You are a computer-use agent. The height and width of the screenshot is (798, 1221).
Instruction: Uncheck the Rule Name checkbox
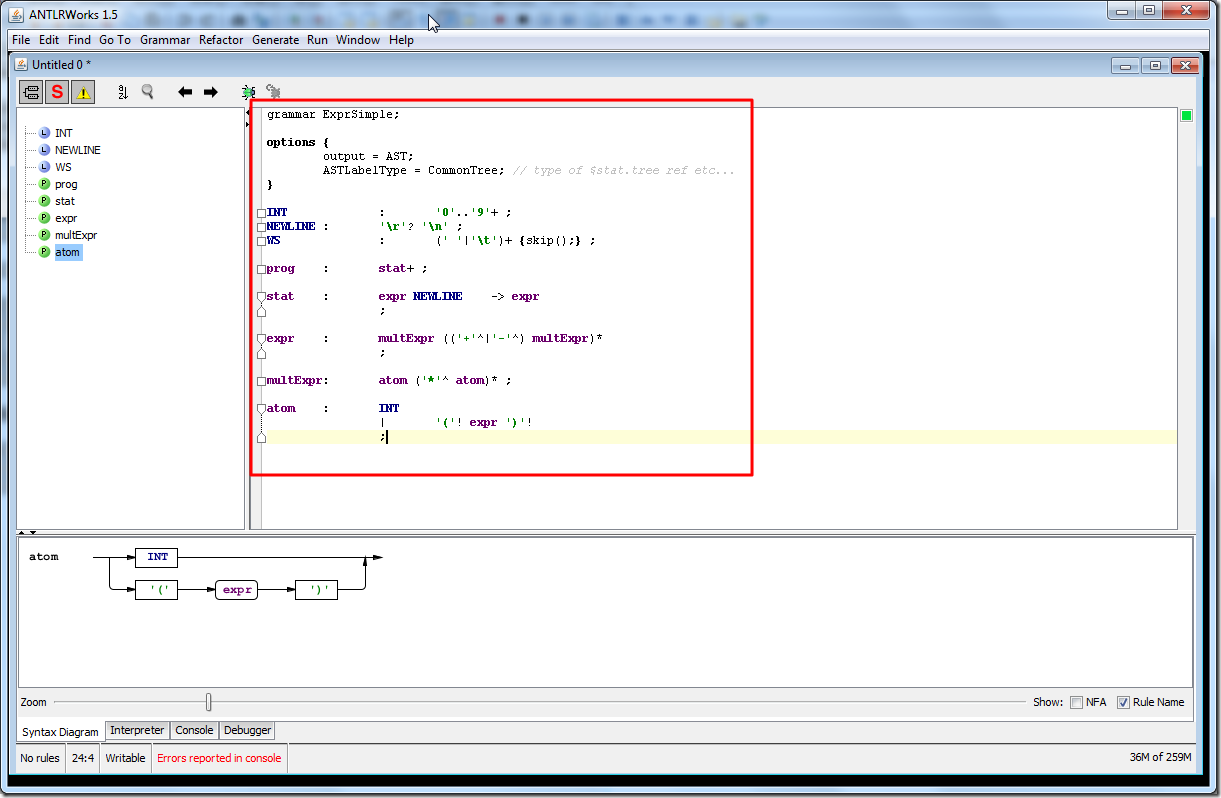tap(1123, 702)
